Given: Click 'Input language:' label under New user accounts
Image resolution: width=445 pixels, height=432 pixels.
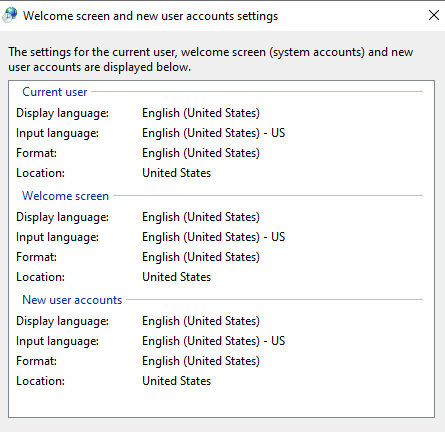Looking at the screenshot, I should tap(57, 341).
